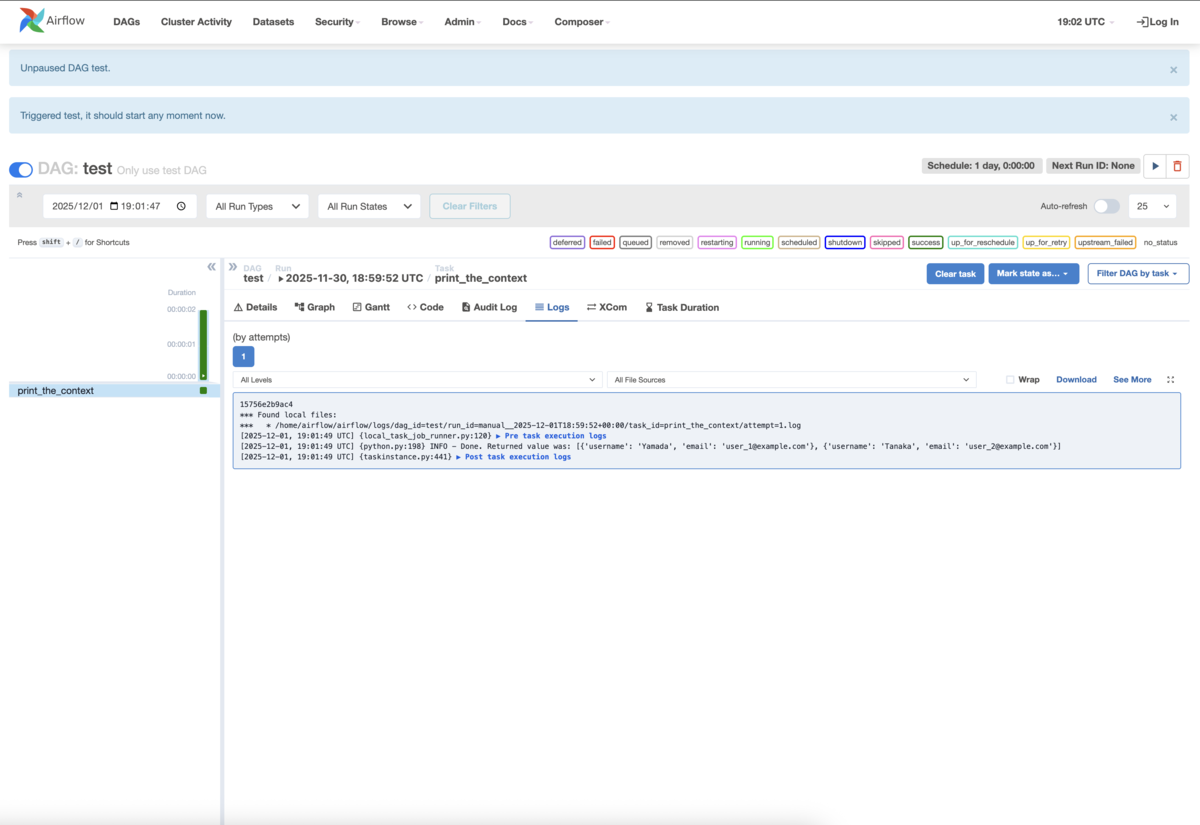Open the Task Duration tab
Screen dimensions: 1200x825
coord(682,307)
